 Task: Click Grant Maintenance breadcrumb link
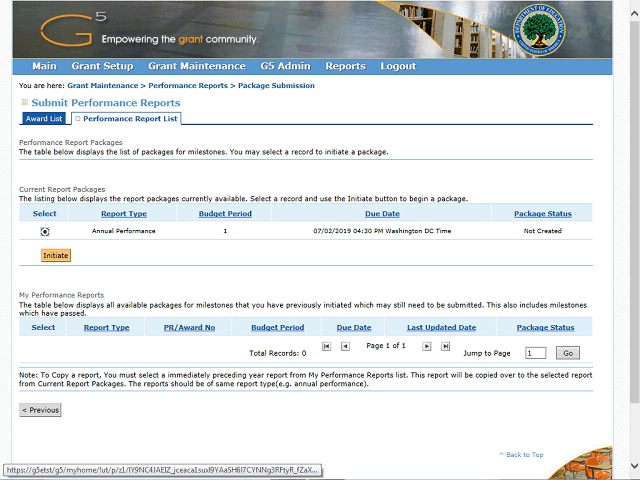click(102, 85)
